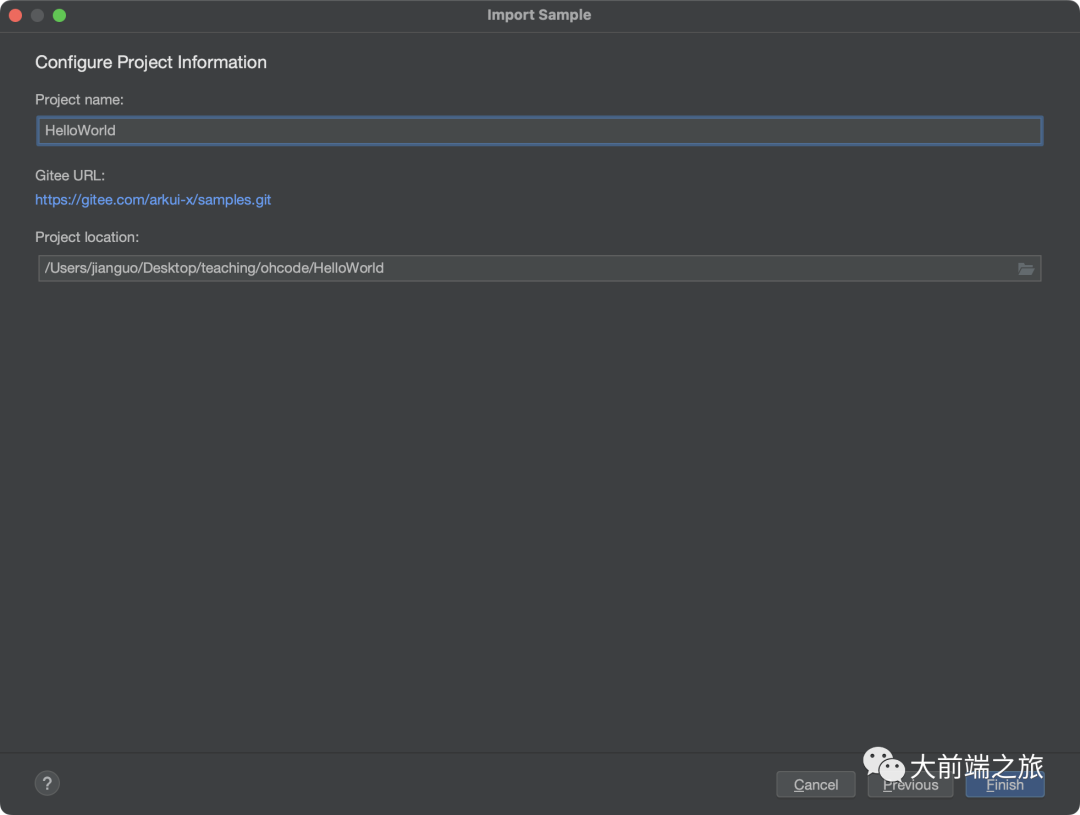
Task: Click Finish to import the sample
Action: coord(1005,785)
